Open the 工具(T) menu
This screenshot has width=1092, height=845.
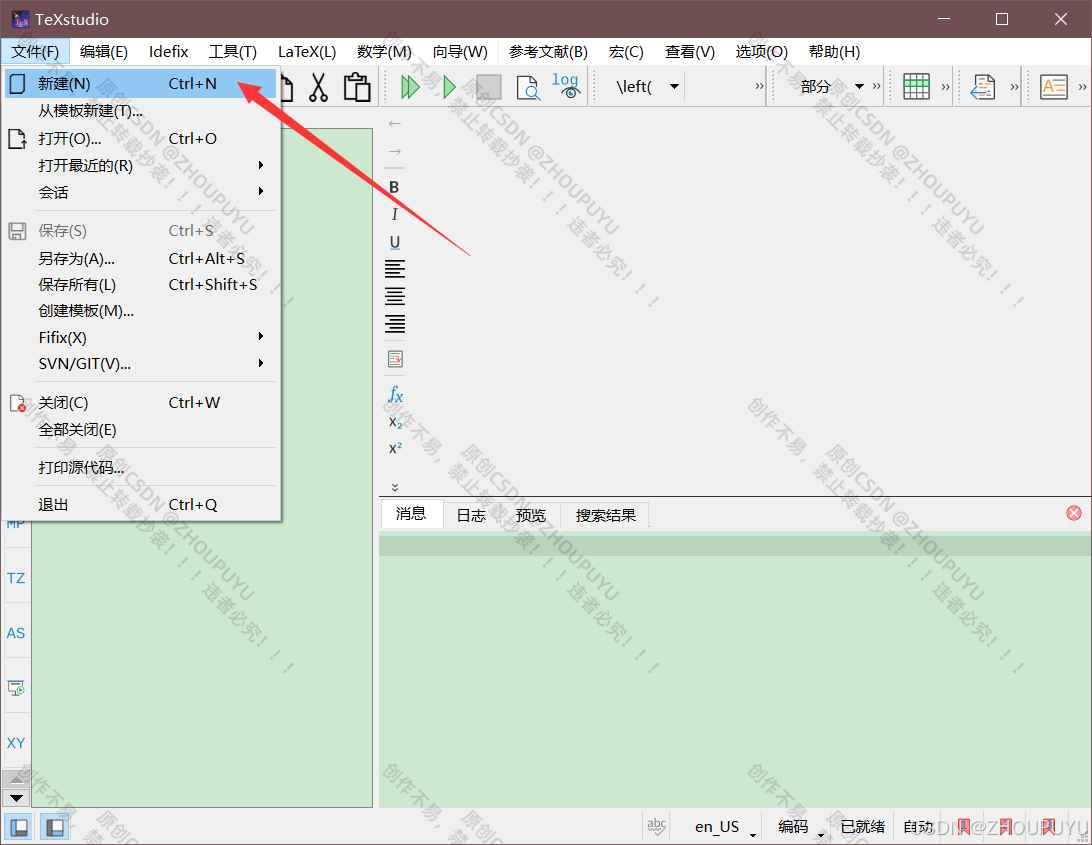click(x=233, y=52)
